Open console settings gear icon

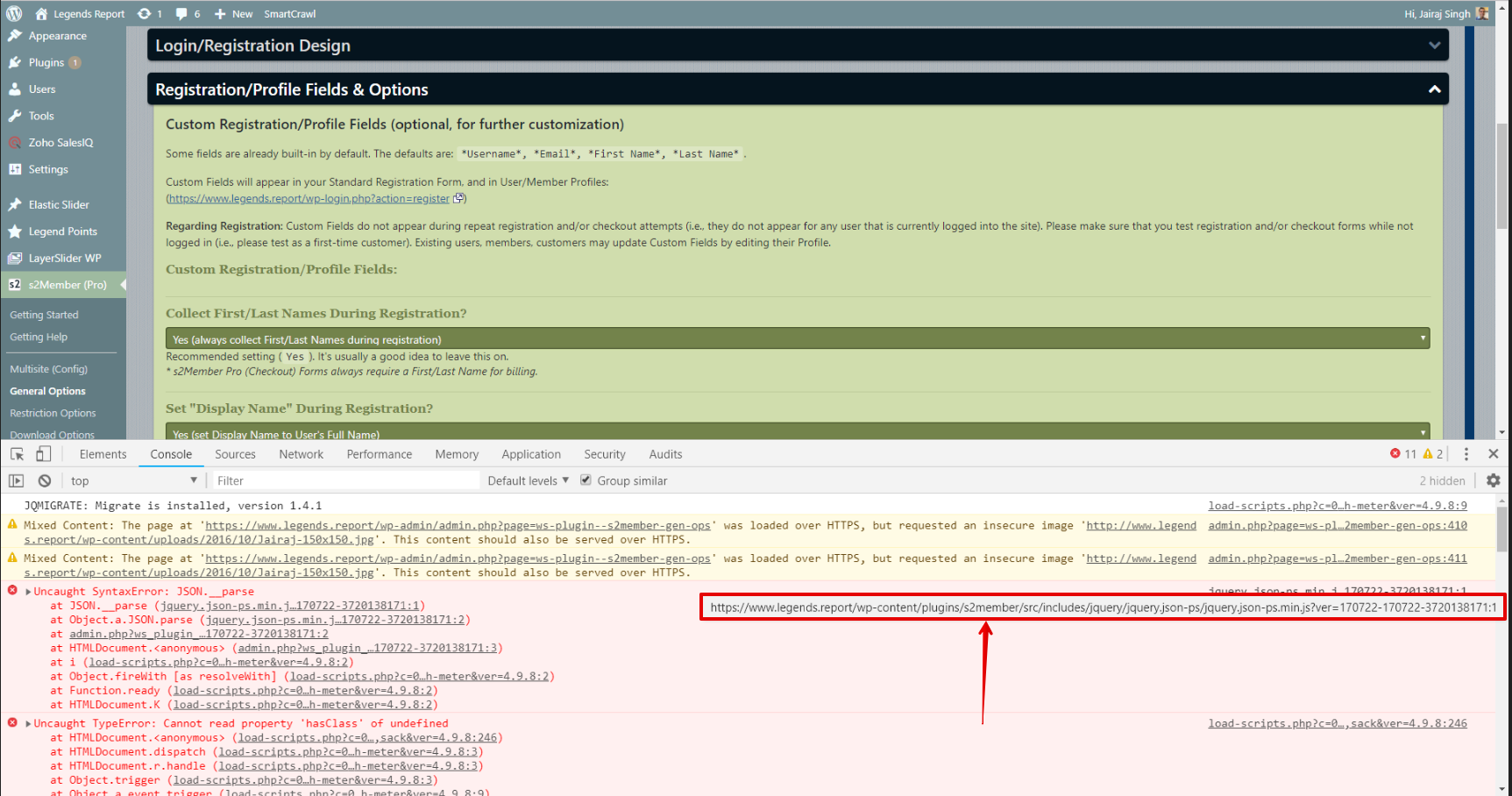1494,480
